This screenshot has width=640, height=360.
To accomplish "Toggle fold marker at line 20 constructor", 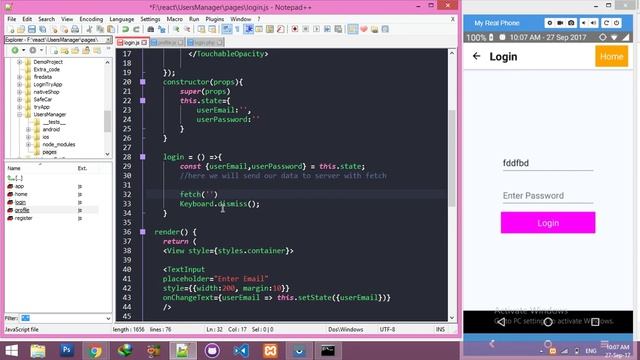I will click(x=142, y=82).
